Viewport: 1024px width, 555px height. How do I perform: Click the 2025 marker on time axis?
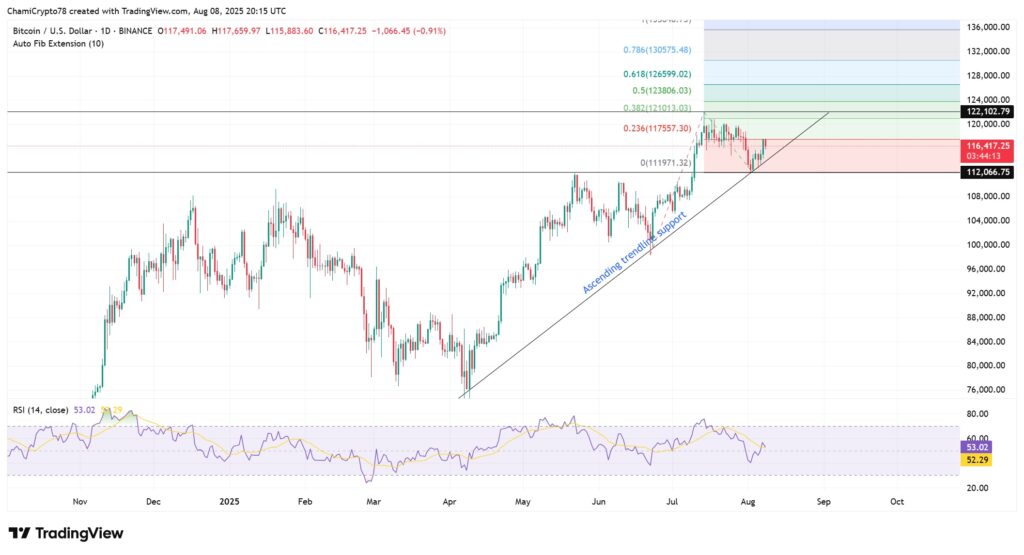click(x=229, y=501)
